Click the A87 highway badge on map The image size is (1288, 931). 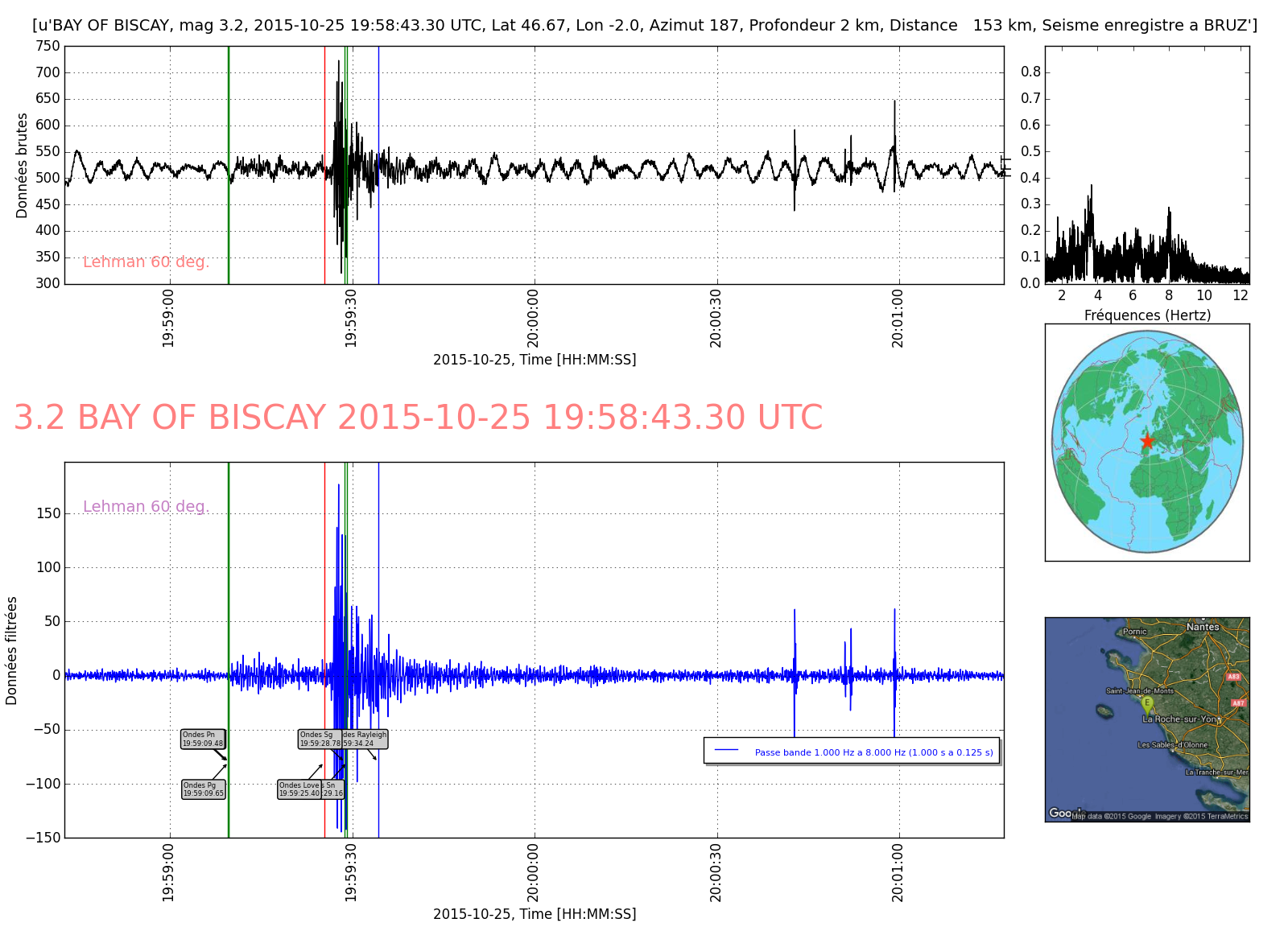1239,702
